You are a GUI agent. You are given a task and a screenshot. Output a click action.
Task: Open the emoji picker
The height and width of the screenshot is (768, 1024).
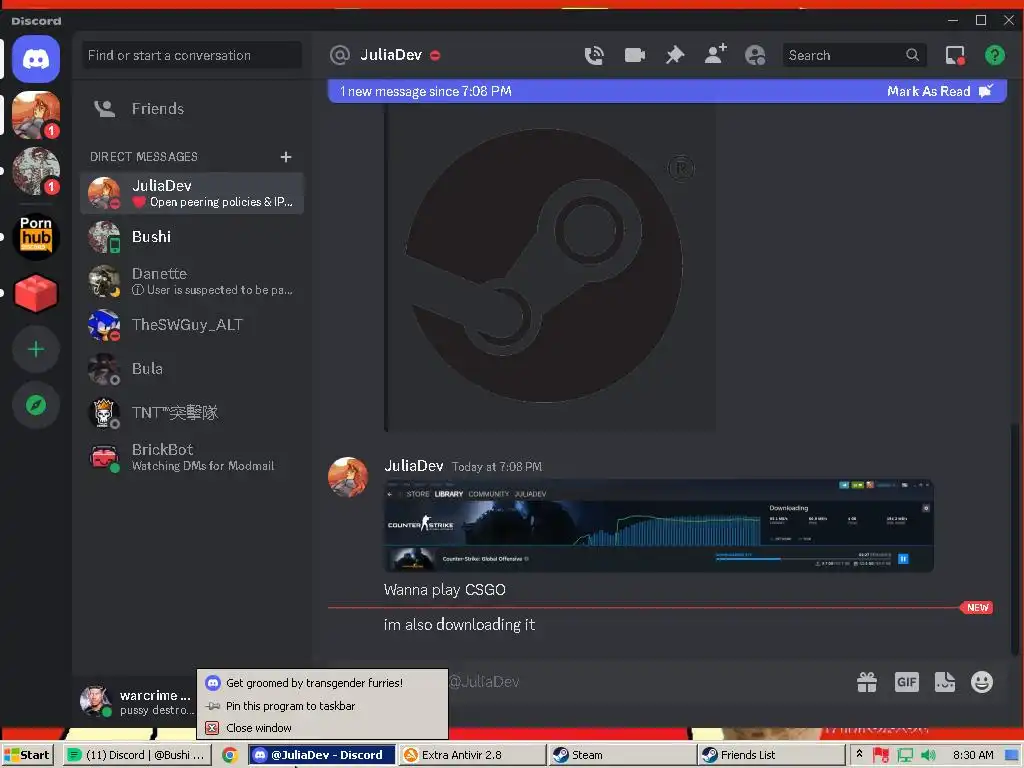[x=982, y=682]
